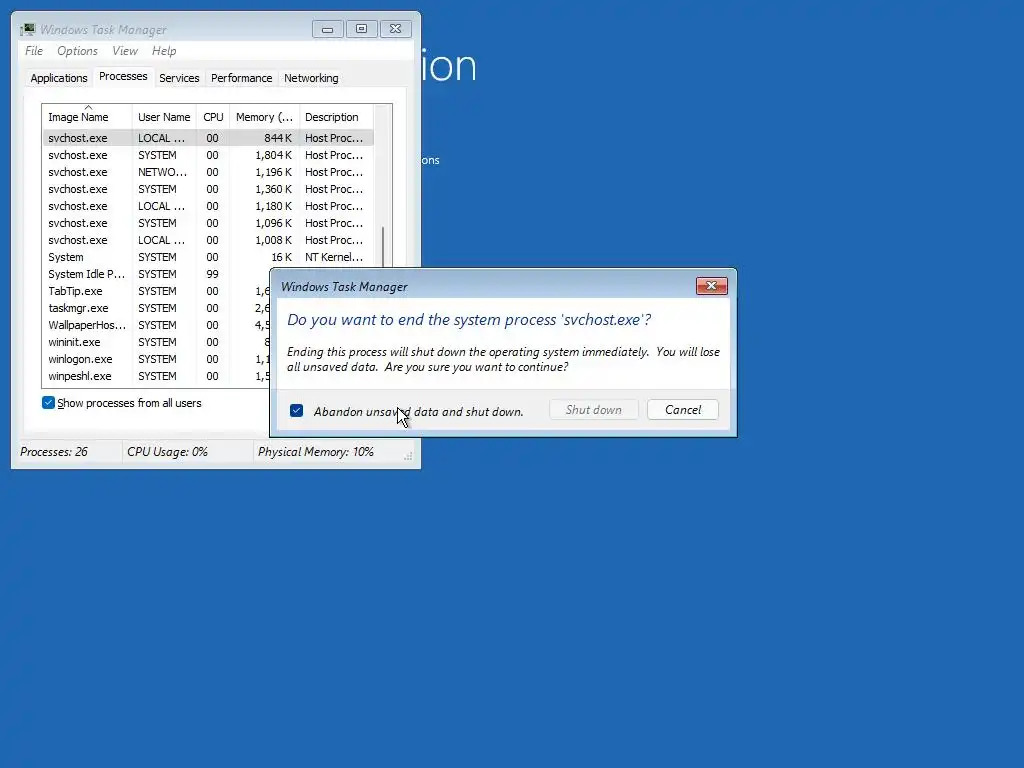Viewport: 1024px width, 768px height.
Task: Select svchost.exe row with 1,180 K
Action: click(x=208, y=206)
